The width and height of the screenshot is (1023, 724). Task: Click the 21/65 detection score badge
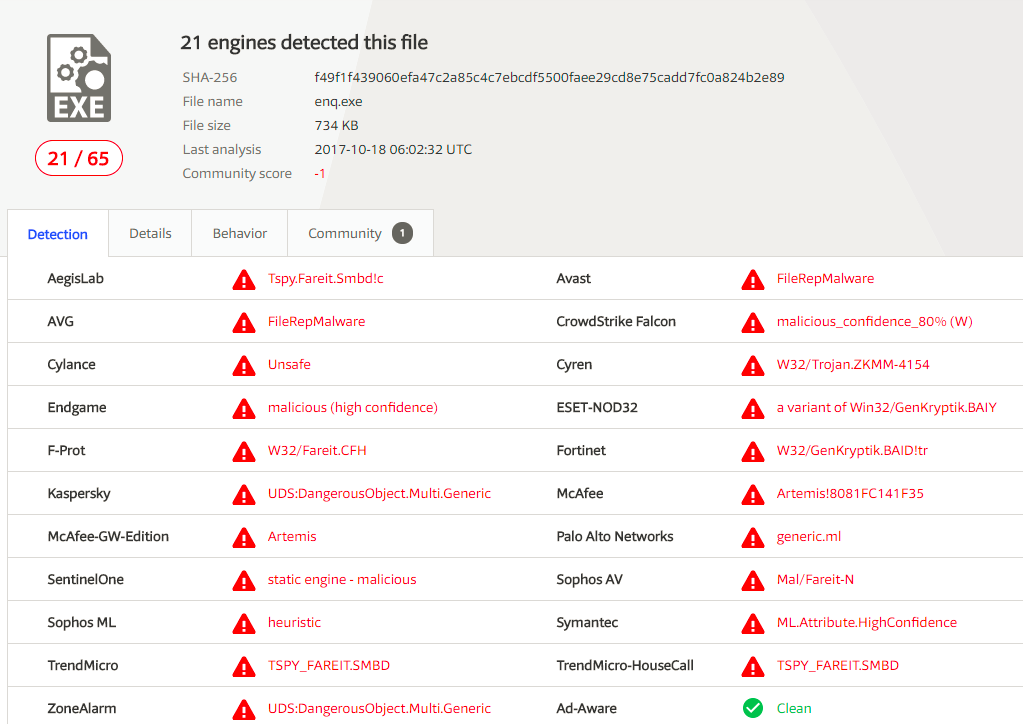pyautogui.click(x=78, y=157)
